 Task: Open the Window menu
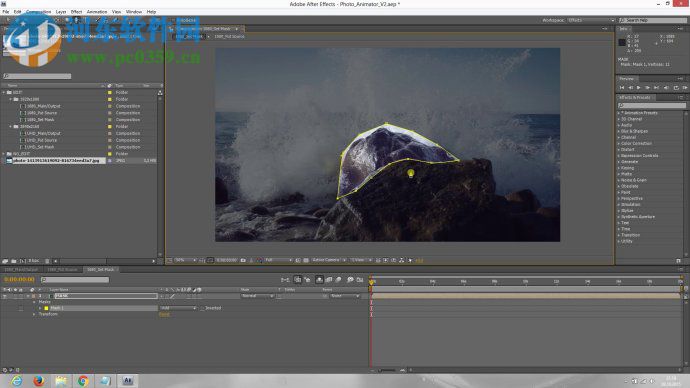(x=134, y=12)
